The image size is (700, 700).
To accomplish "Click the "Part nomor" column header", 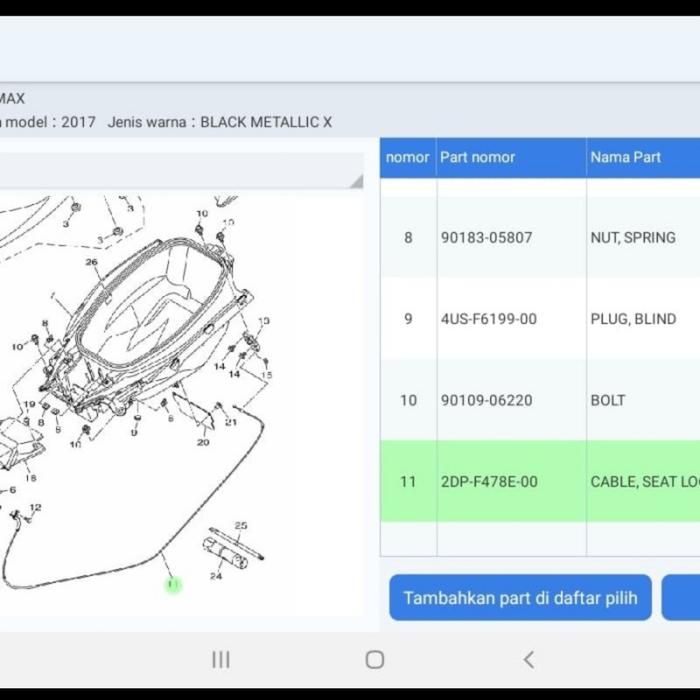I will (x=478, y=157).
